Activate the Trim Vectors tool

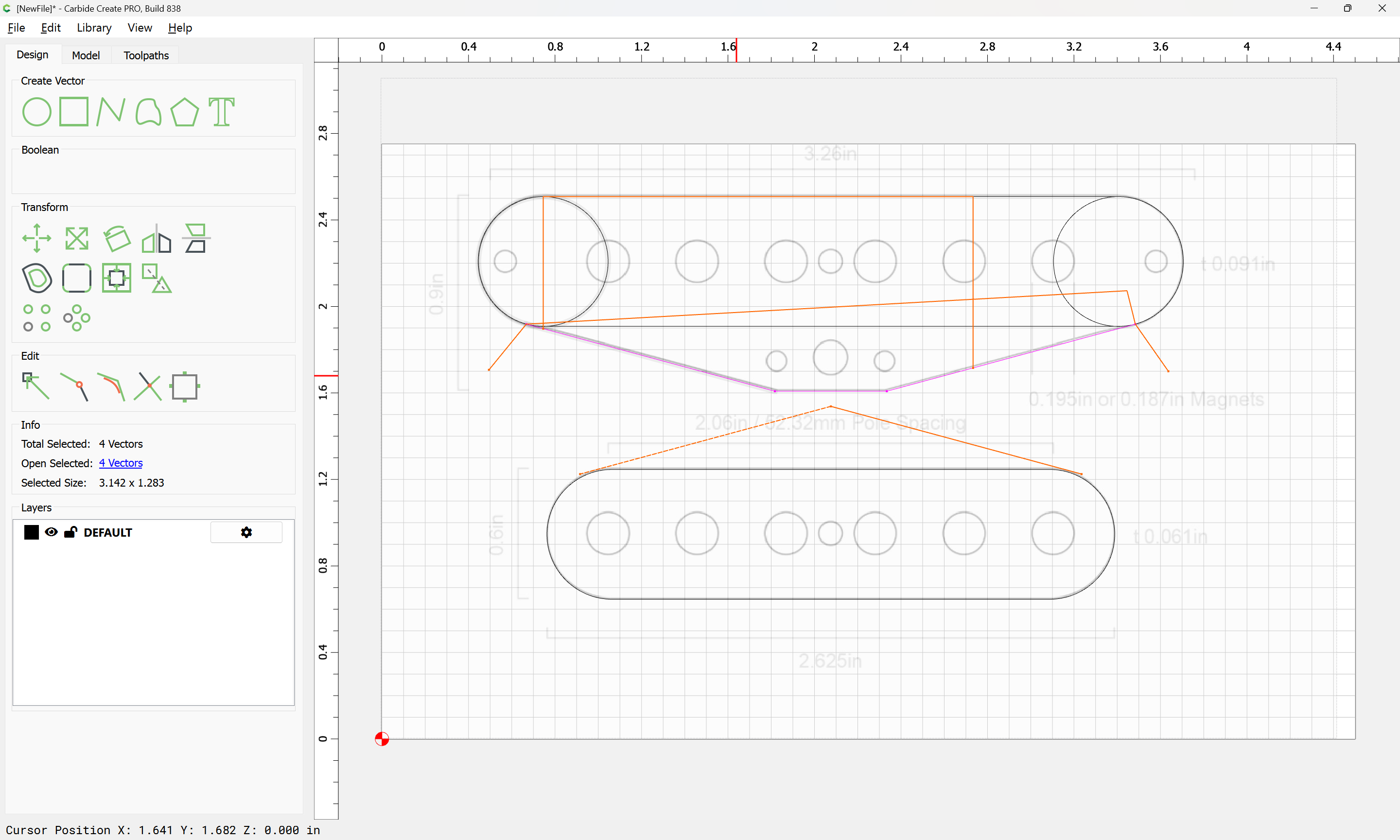tap(148, 386)
